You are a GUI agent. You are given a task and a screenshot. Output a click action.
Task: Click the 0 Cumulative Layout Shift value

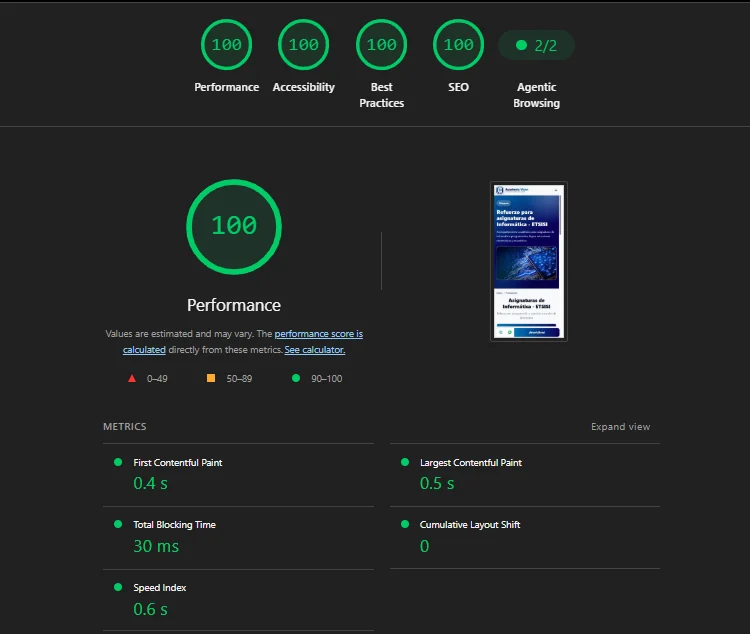[x=424, y=546]
